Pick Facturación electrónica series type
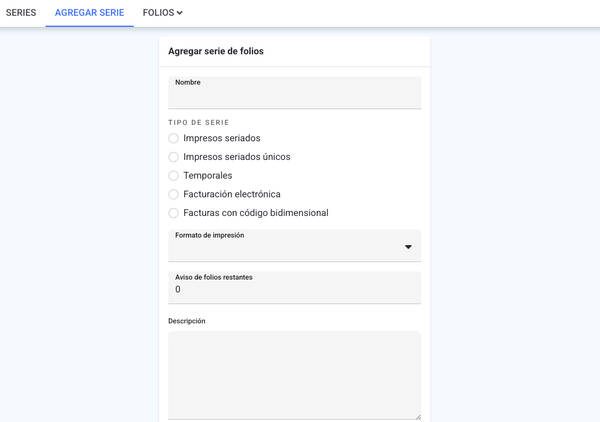Screen dimensions: 600x422 tap(173, 194)
